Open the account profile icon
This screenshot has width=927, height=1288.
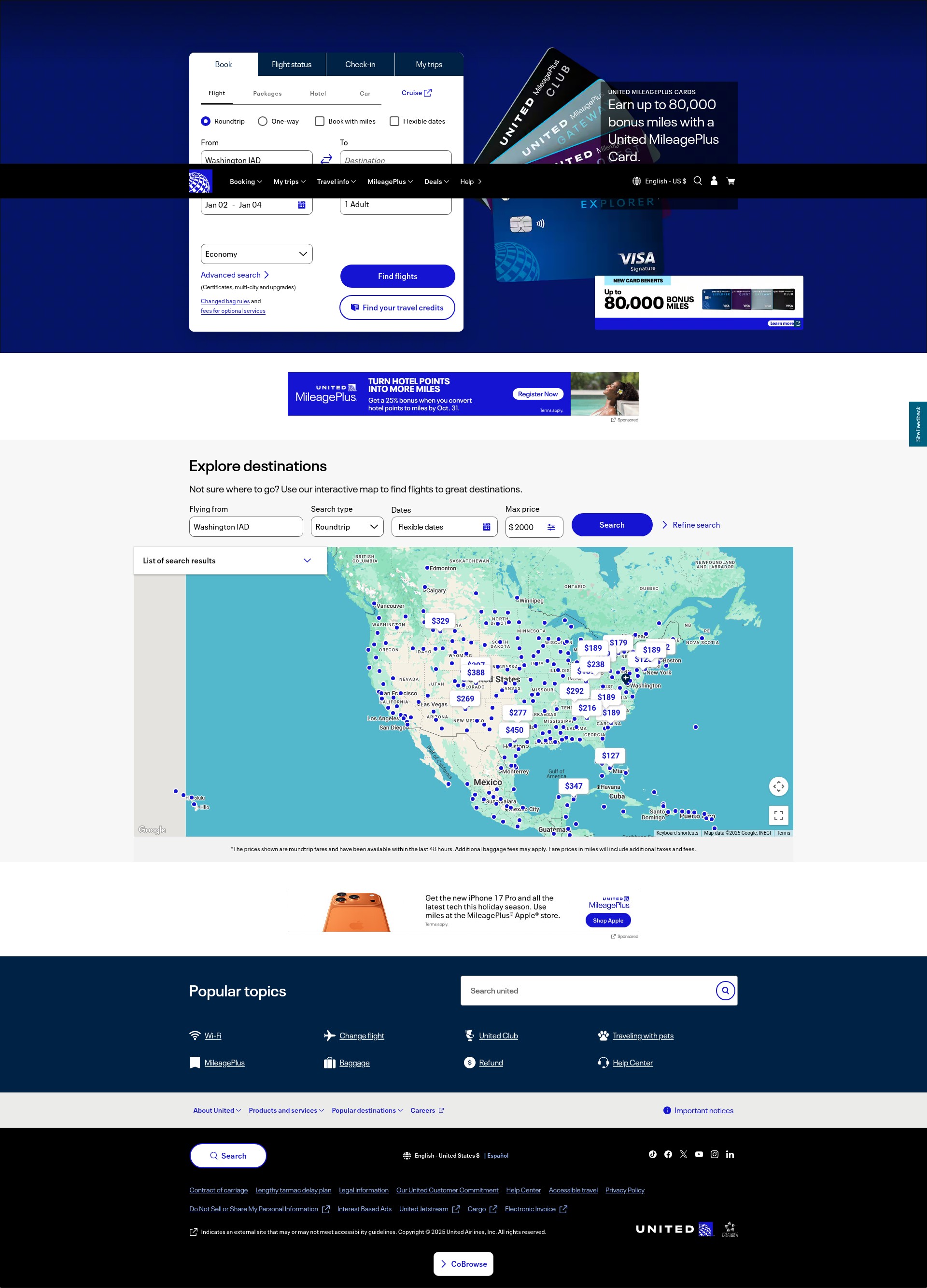pos(714,181)
